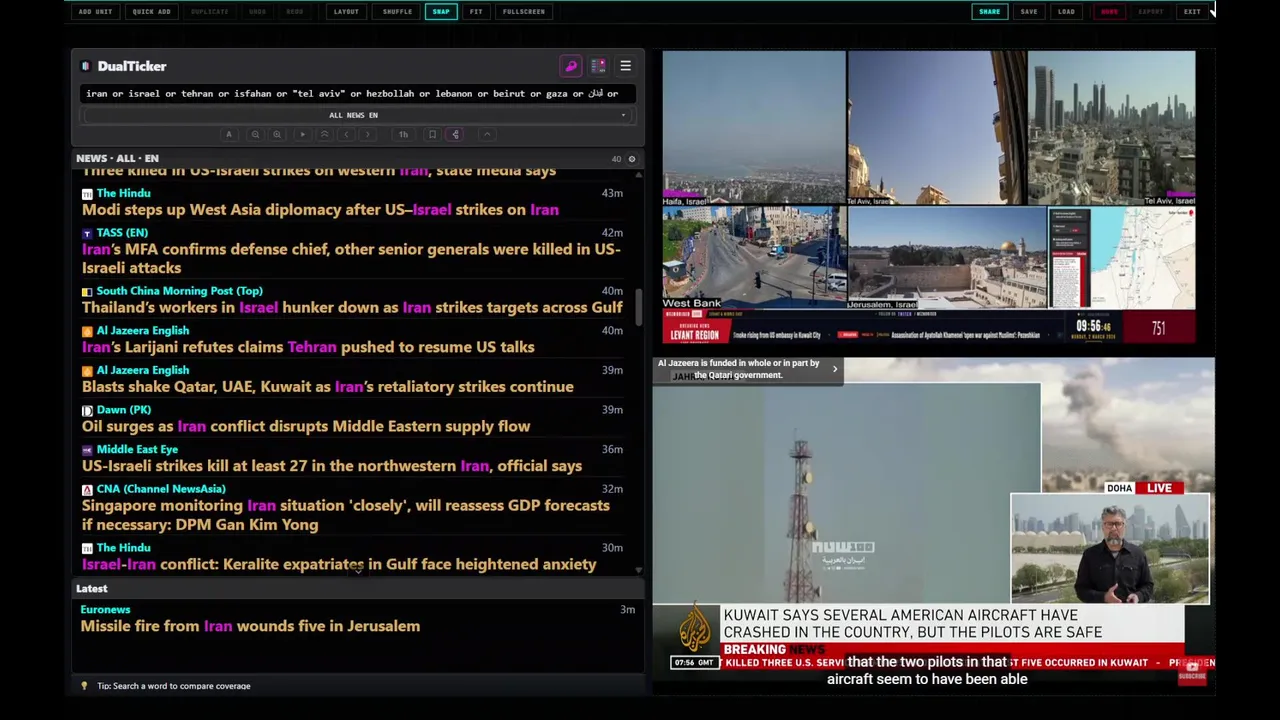Viewport: 1280px width, 720px height.
Task: Click the lightbulb tip icon
Action: [84, 686]
